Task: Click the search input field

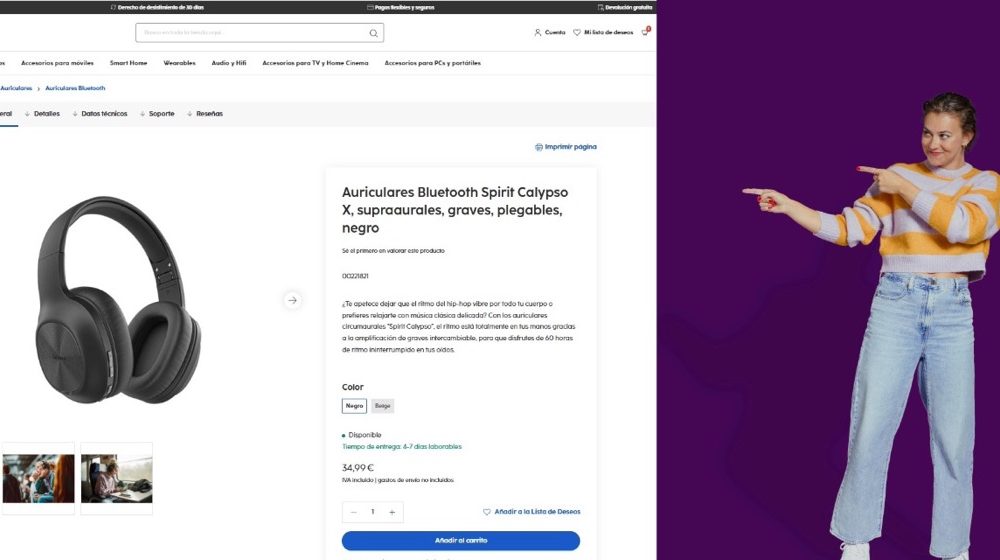Action: 259,33
